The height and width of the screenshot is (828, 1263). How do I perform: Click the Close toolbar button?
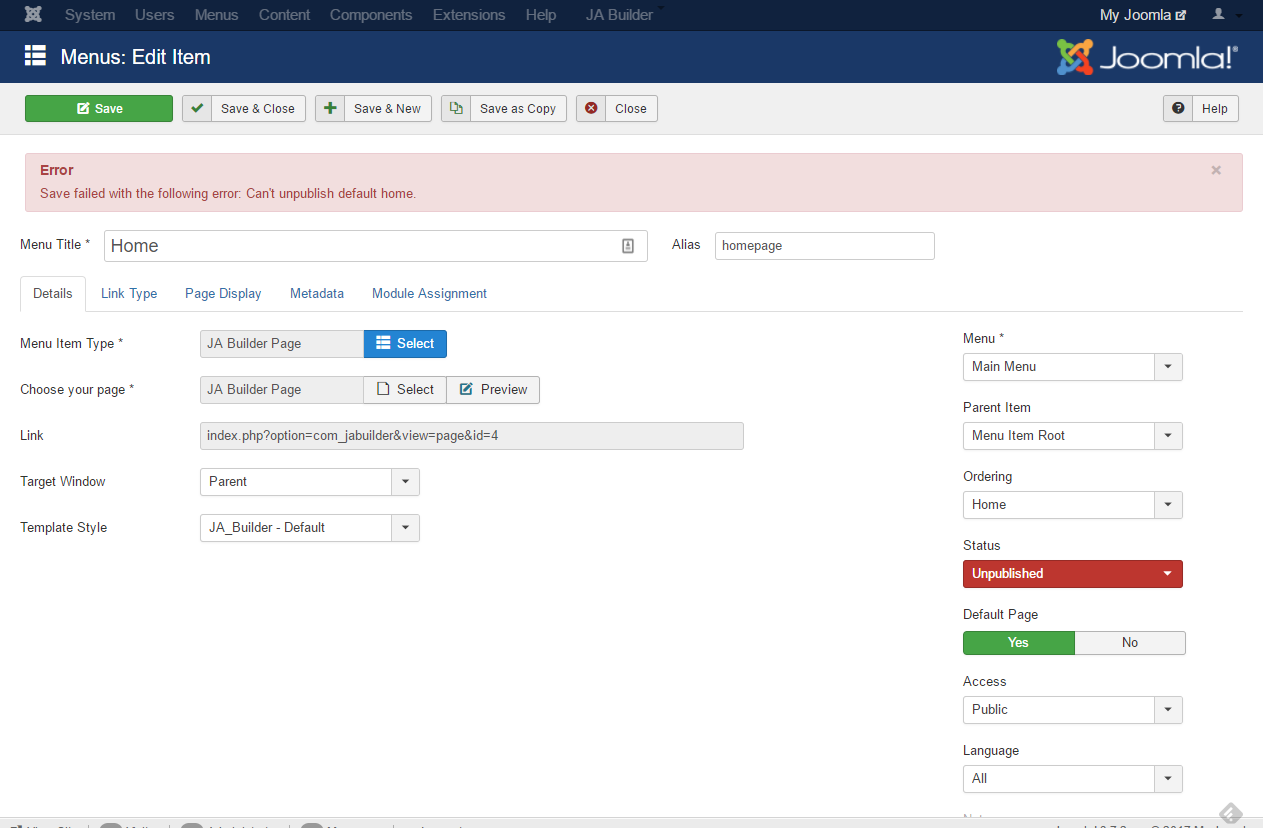click(617, 109)
